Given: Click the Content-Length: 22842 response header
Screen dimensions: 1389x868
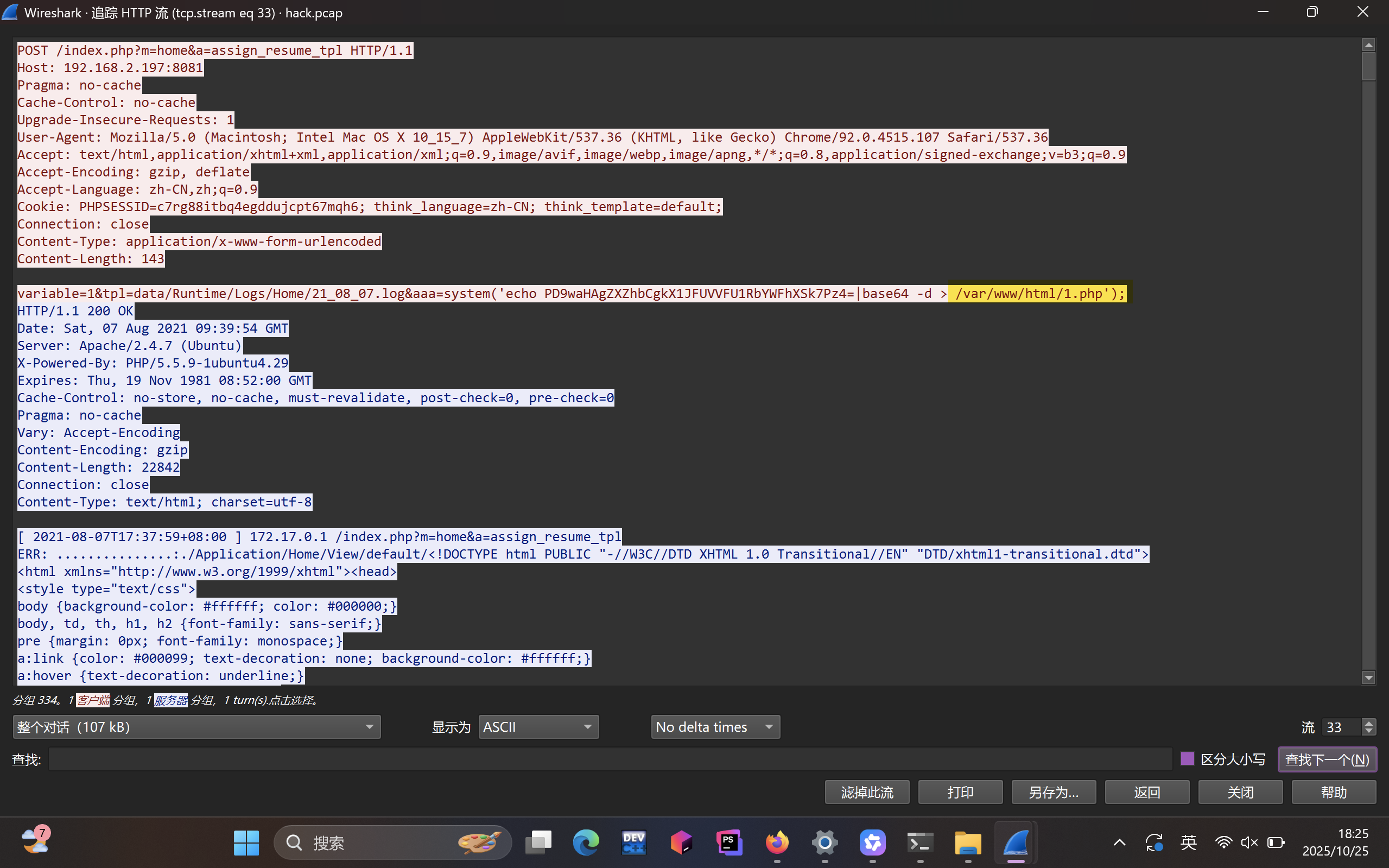Looking at the screenshot, I should 99,467.
